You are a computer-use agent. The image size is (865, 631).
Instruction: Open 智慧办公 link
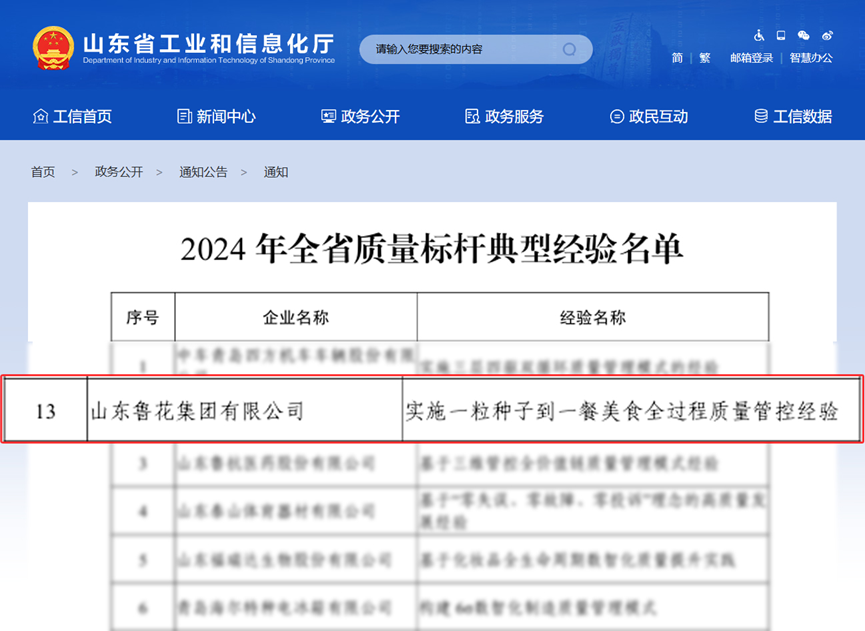coord(811,58)
